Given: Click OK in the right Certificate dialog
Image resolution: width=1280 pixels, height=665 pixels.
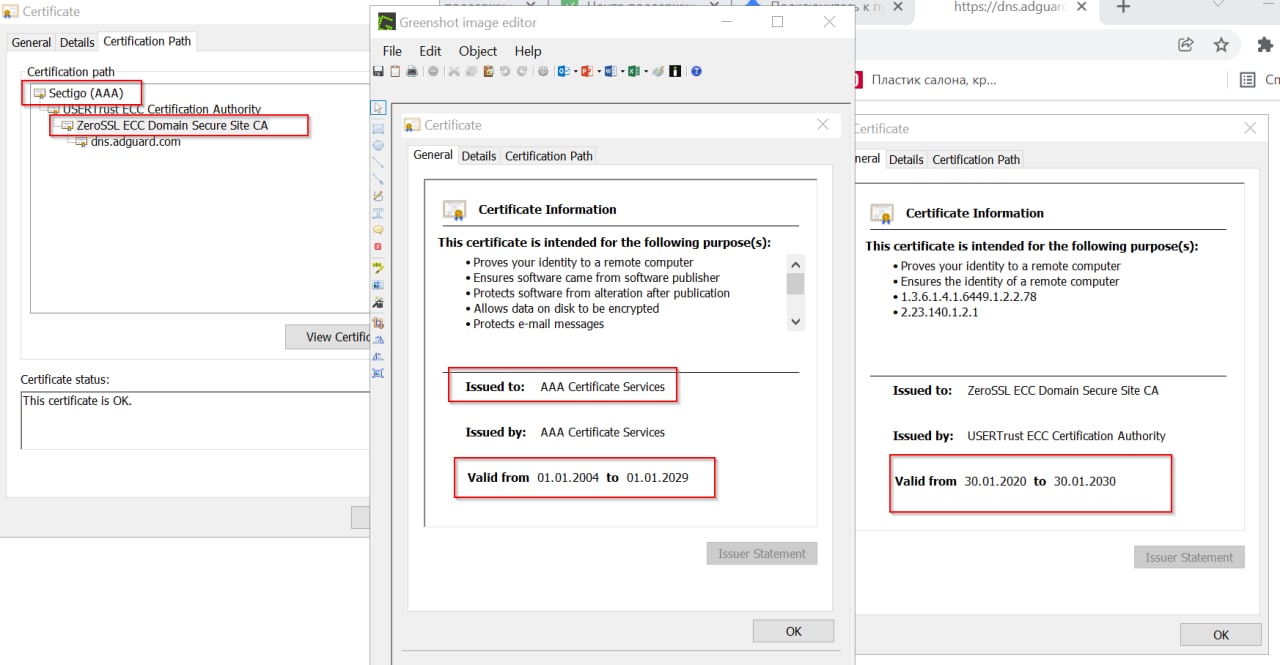Looking at the screenshot, I should pyautogui.click(x=1220, y=635).
